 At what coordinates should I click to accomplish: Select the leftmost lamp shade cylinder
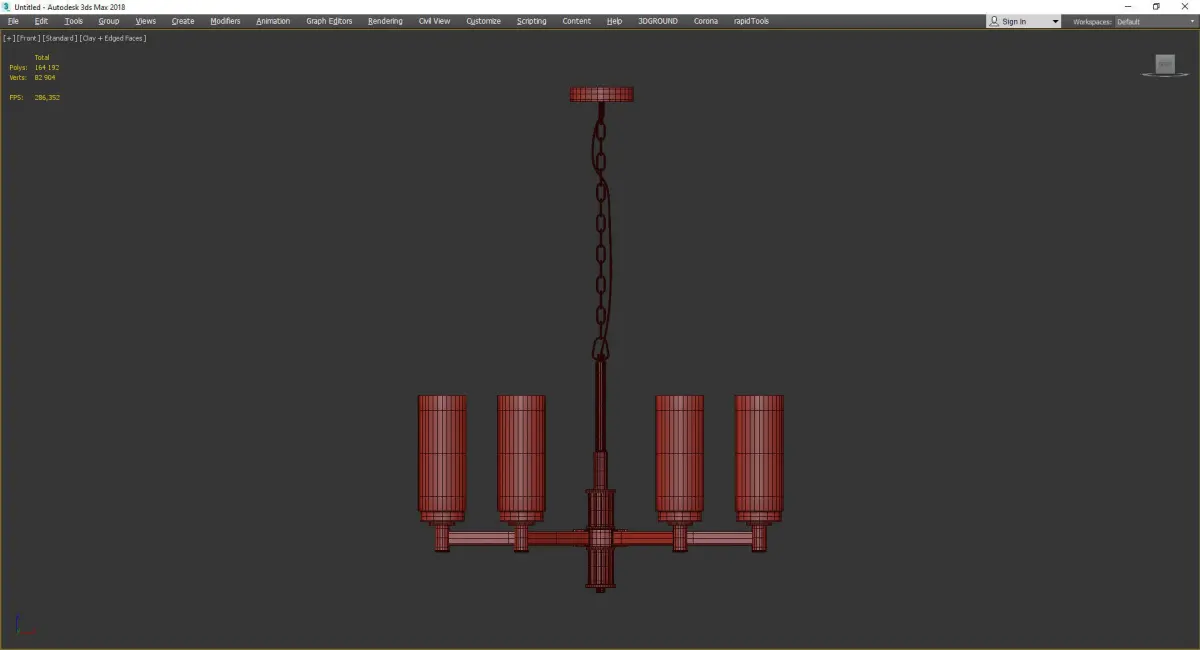click(442, 452)
